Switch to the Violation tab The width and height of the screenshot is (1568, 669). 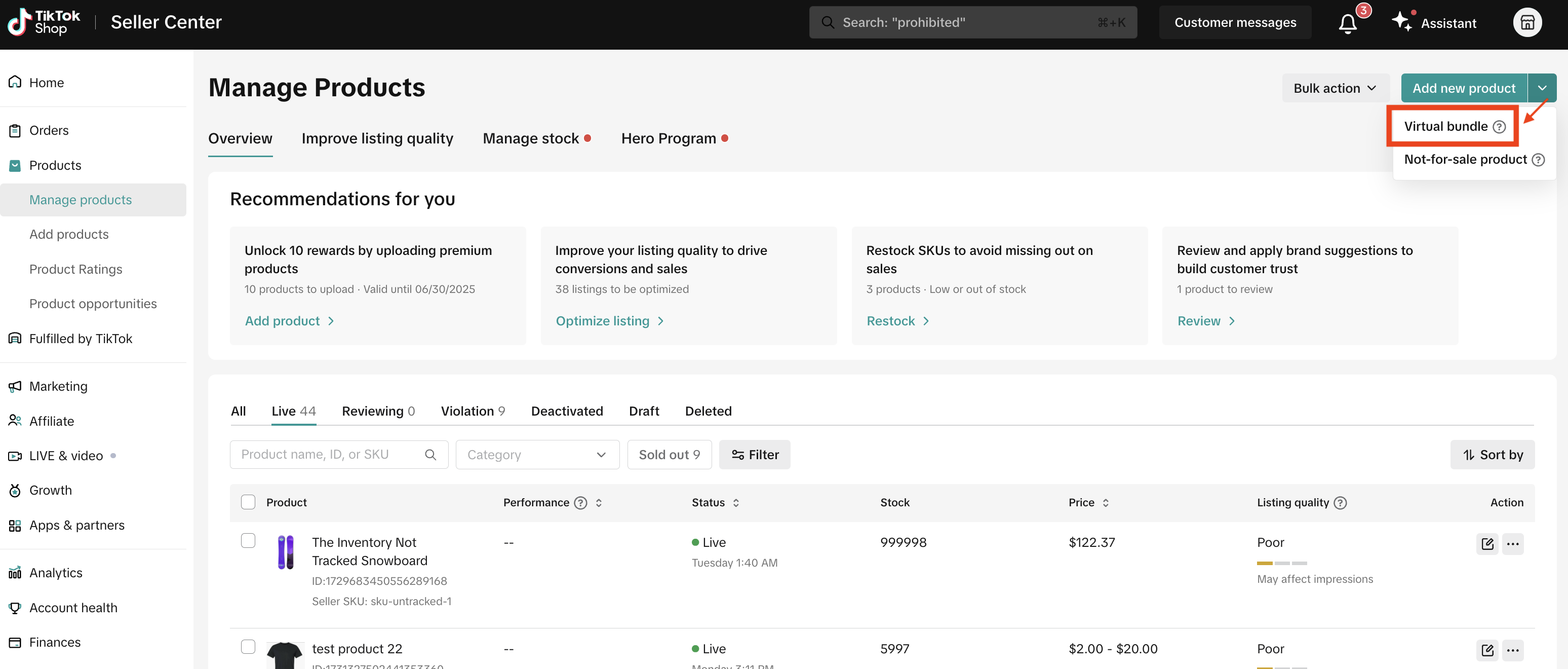[x=473, y=411]
